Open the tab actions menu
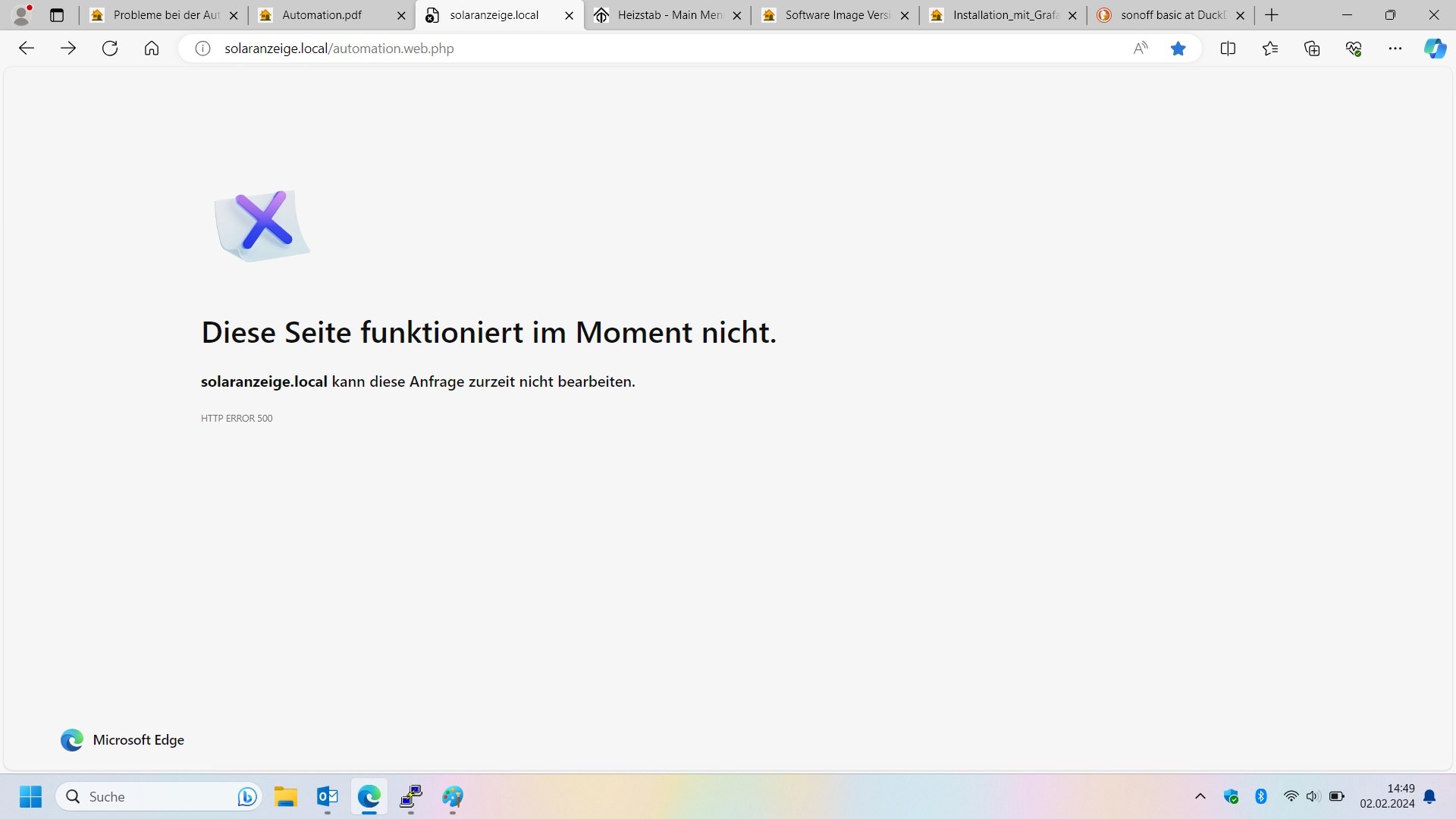Image resolution: width=1456 pixels, height=819 pixels. click(57, 15)
